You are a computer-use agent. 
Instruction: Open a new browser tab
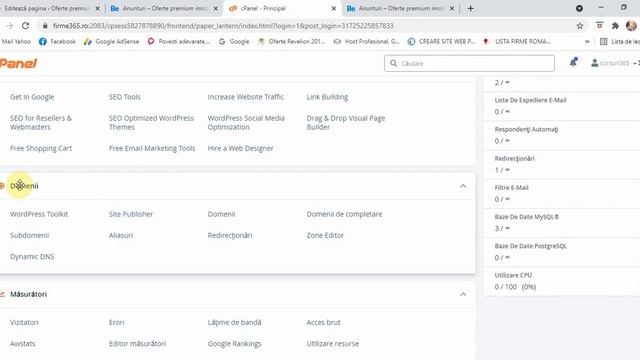pos(470,8)
